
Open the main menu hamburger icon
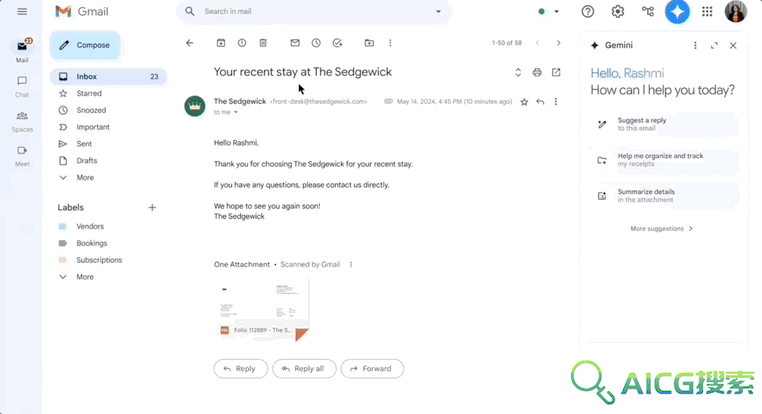[x=22, y=12]
